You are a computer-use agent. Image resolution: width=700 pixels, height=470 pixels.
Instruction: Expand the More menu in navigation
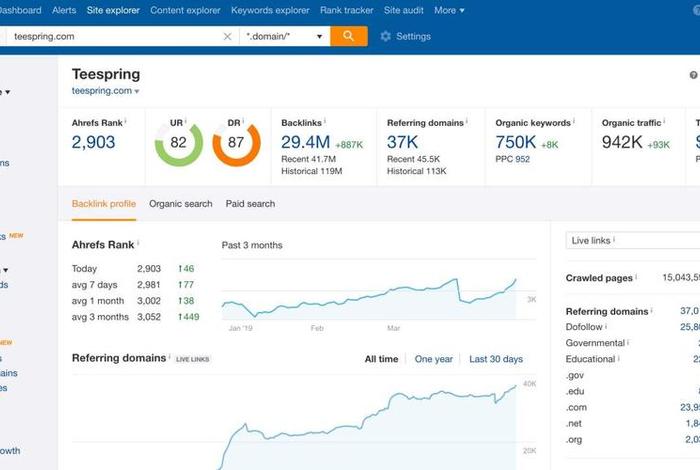click(x=448, y=10)
